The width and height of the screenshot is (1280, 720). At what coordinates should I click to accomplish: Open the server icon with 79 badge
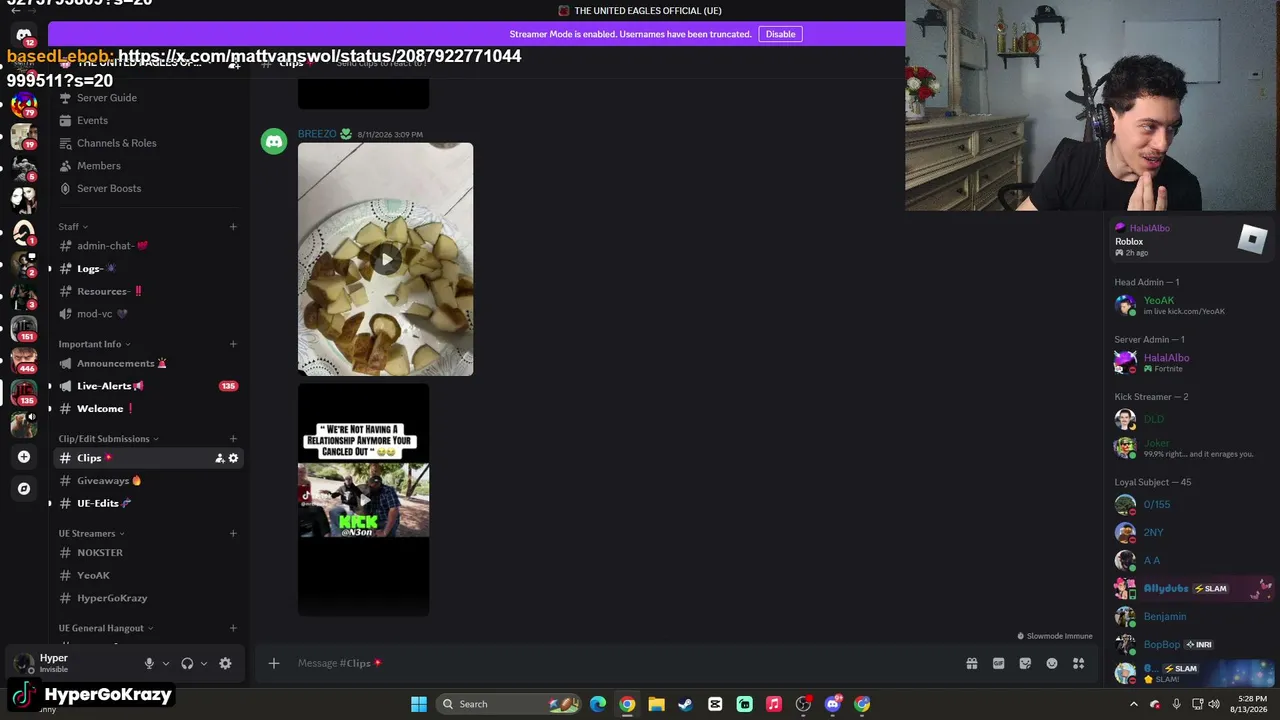pos(24,104)
